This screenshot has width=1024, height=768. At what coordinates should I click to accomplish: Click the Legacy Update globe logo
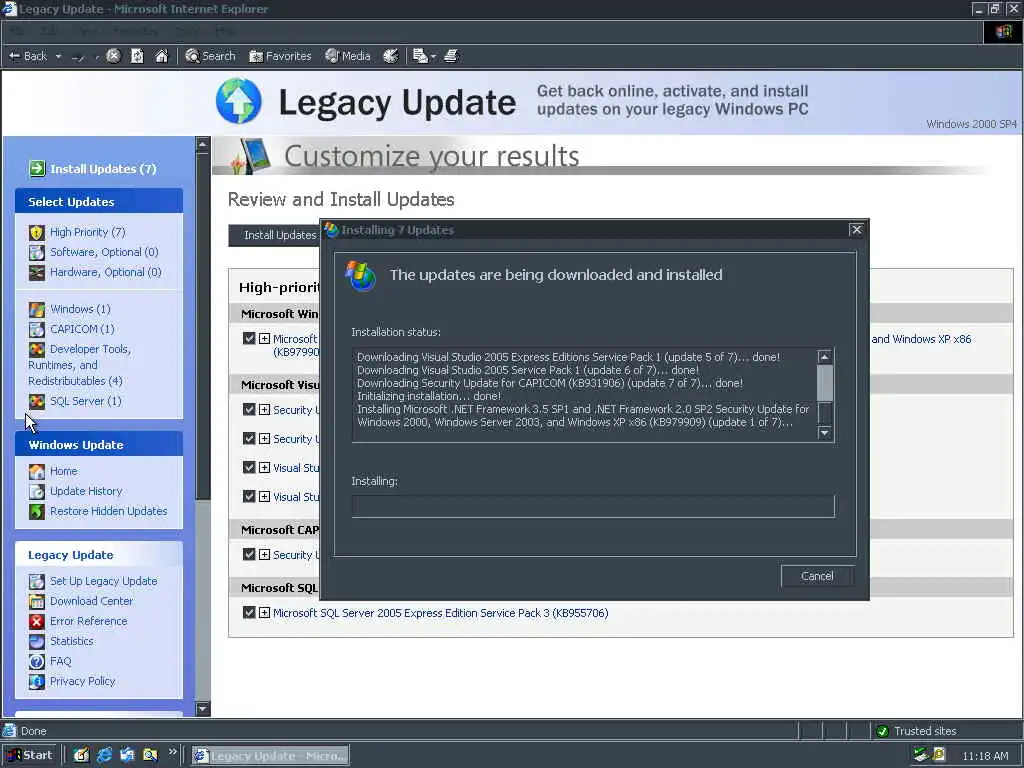pyautogui.click(x=239, y=101)
